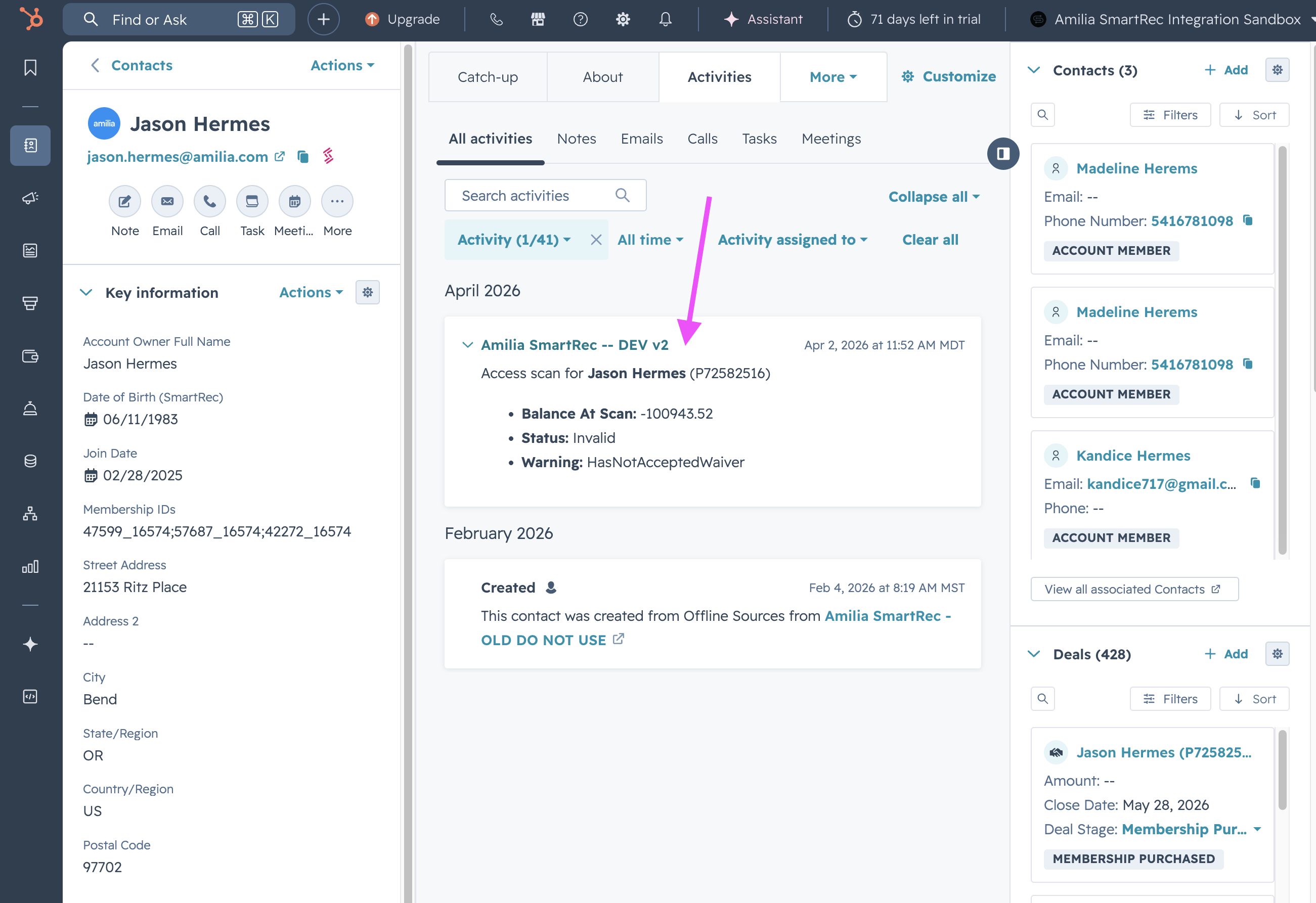Click the Find or Ask search bar
Image resolution: width=1316 pixels, height=903 pixels.
point(179,19)
